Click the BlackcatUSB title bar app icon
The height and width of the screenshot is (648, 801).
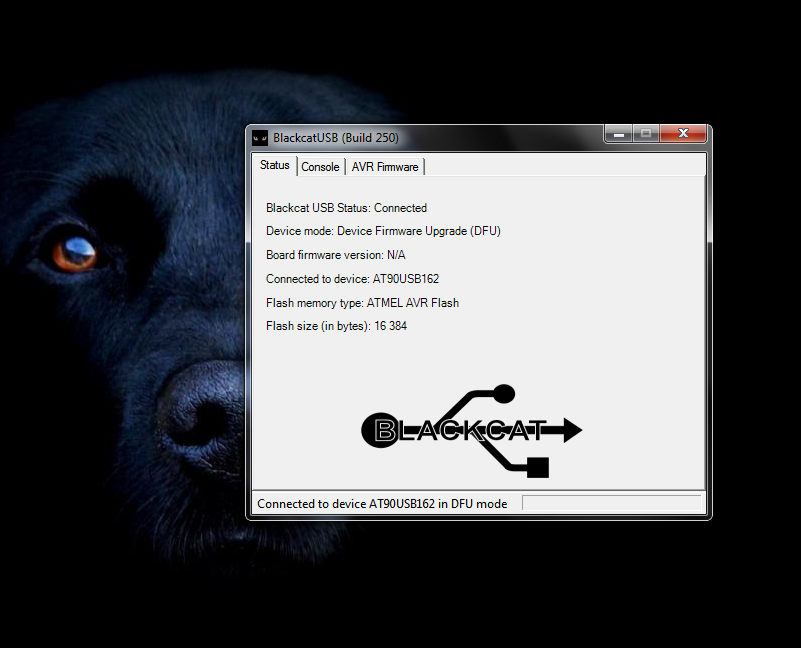[259, 137]
